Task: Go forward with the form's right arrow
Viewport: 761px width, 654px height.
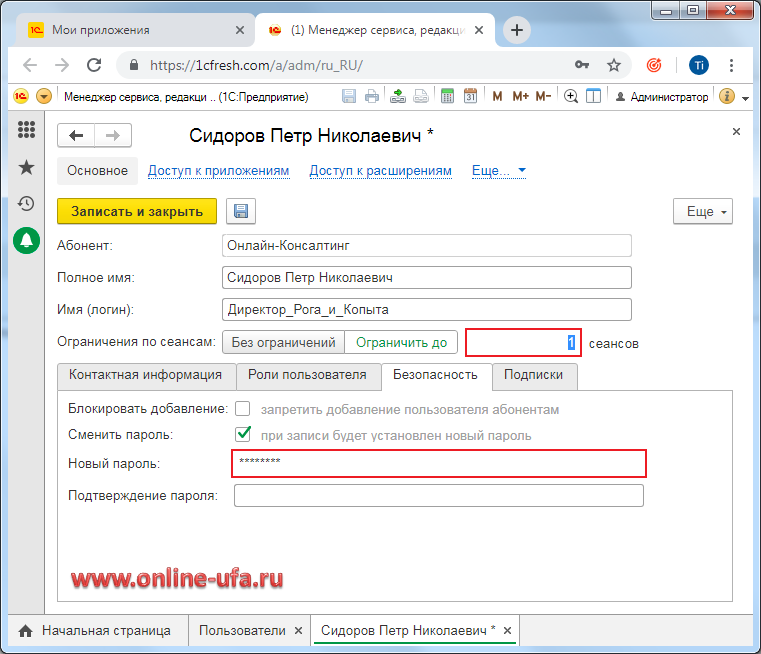Action: pos(113,135)
